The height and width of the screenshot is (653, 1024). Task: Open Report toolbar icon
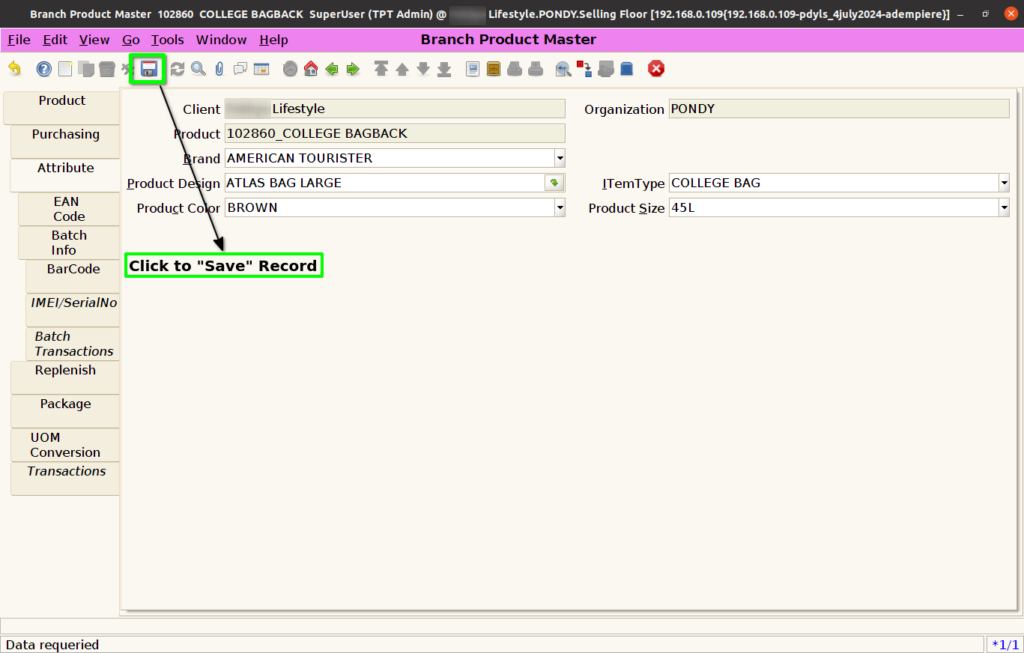pos(473,69)
